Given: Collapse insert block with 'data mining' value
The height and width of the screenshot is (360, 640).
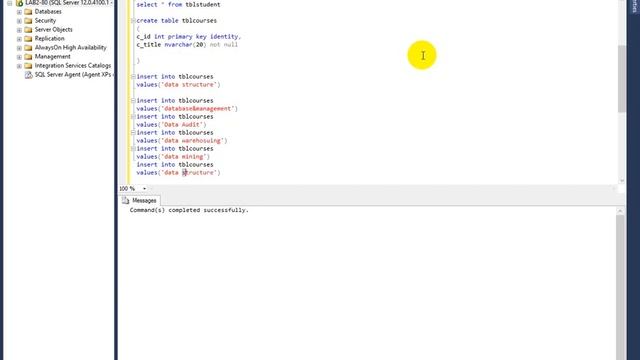Looking at the screenshot, I should [133, 149].
